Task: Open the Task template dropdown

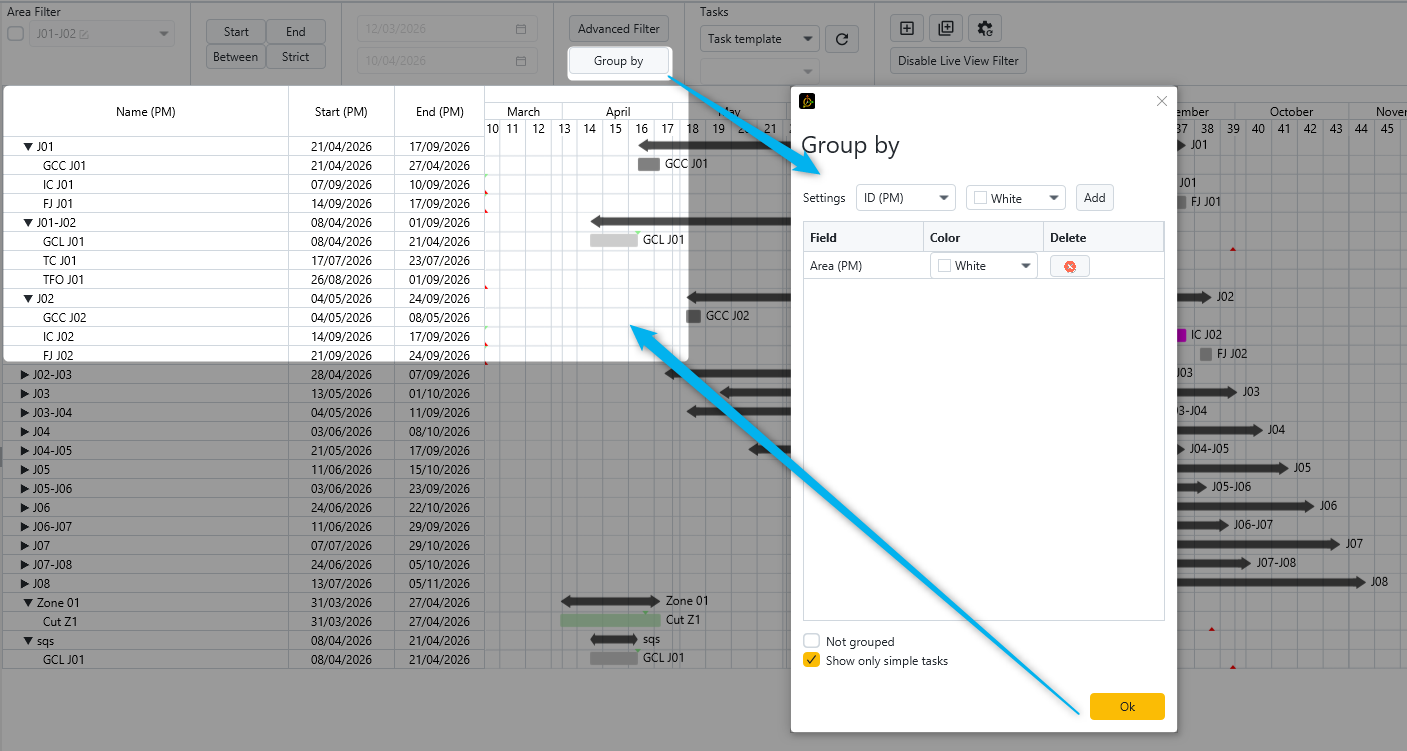Action: click(x=760, y=39)
